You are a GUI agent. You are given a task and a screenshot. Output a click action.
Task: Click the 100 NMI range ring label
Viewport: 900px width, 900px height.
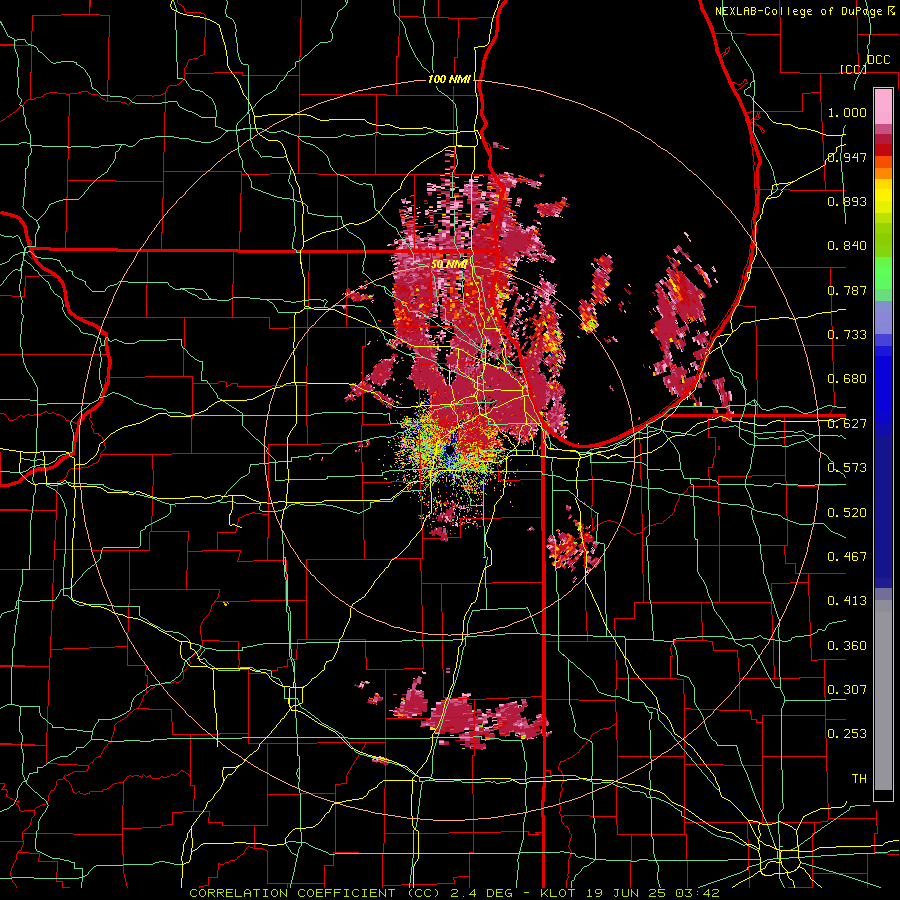tap(449, 79)
